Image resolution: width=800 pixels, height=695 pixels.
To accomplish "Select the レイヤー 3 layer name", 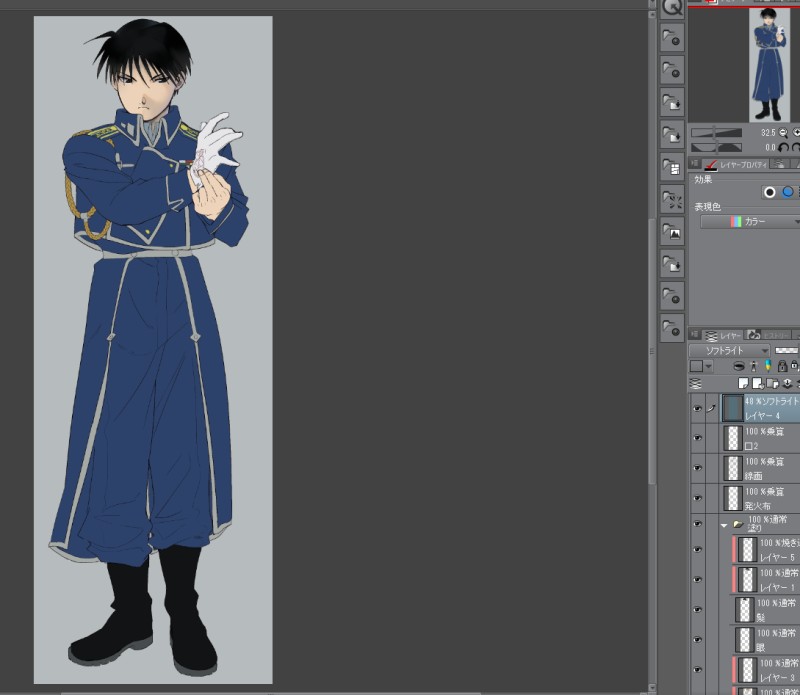I will pyautogui.click(x=777, y=678).
